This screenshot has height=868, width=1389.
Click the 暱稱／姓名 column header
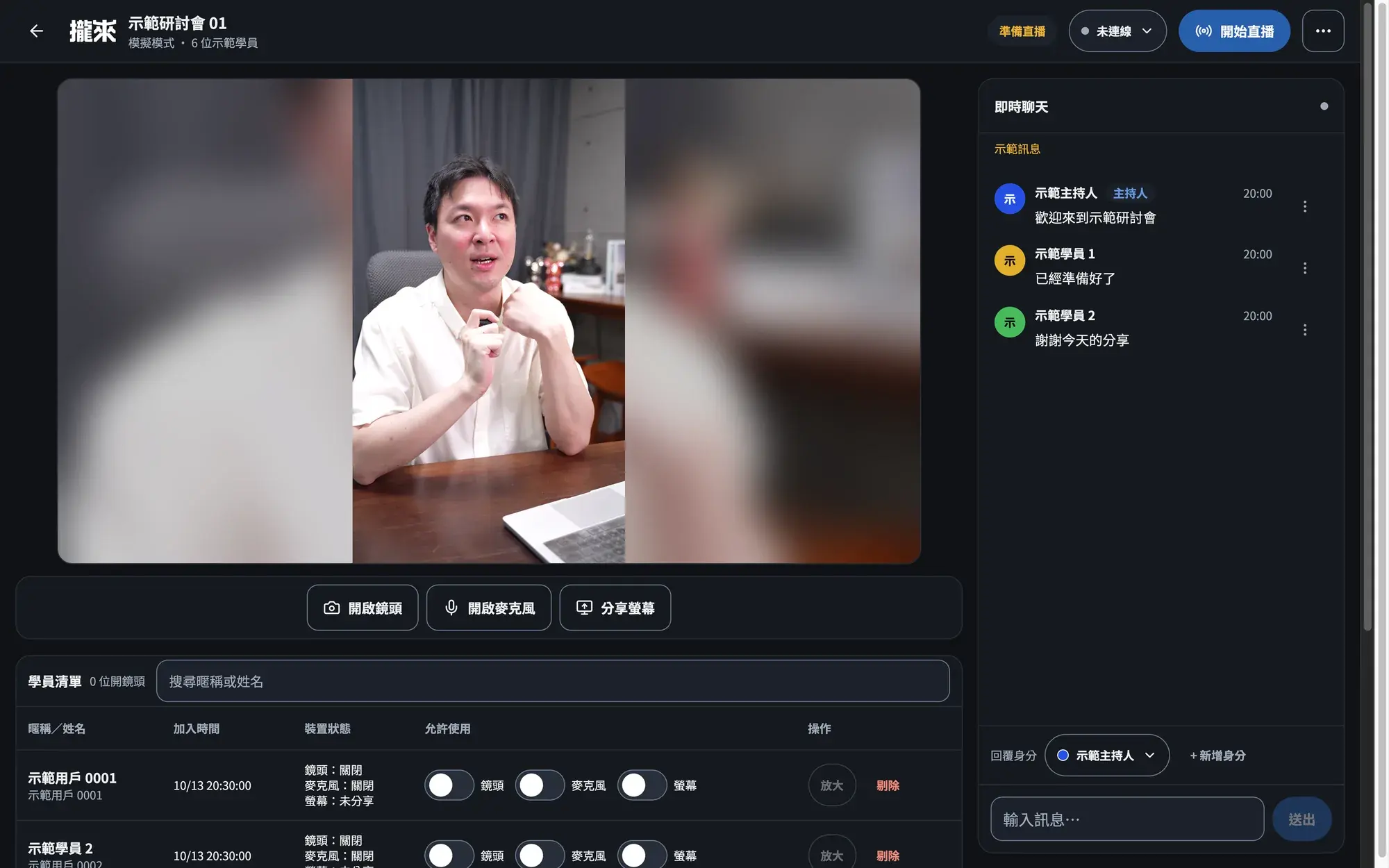tap(57, 728)
